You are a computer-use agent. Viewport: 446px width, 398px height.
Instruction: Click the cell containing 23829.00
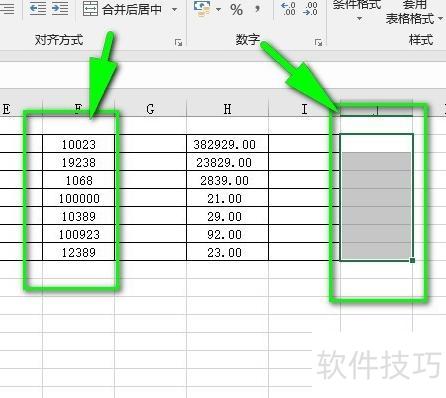[x=227, y=162]
